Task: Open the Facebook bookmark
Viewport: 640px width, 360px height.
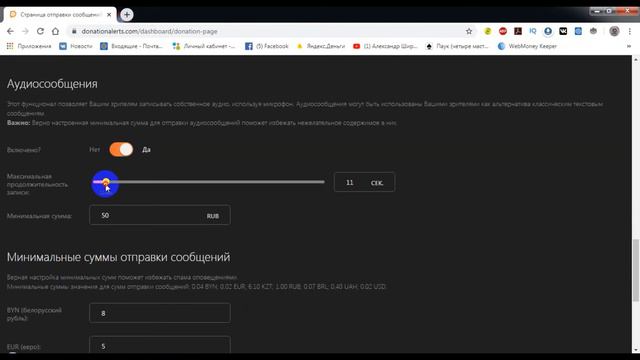Action: 267,46
